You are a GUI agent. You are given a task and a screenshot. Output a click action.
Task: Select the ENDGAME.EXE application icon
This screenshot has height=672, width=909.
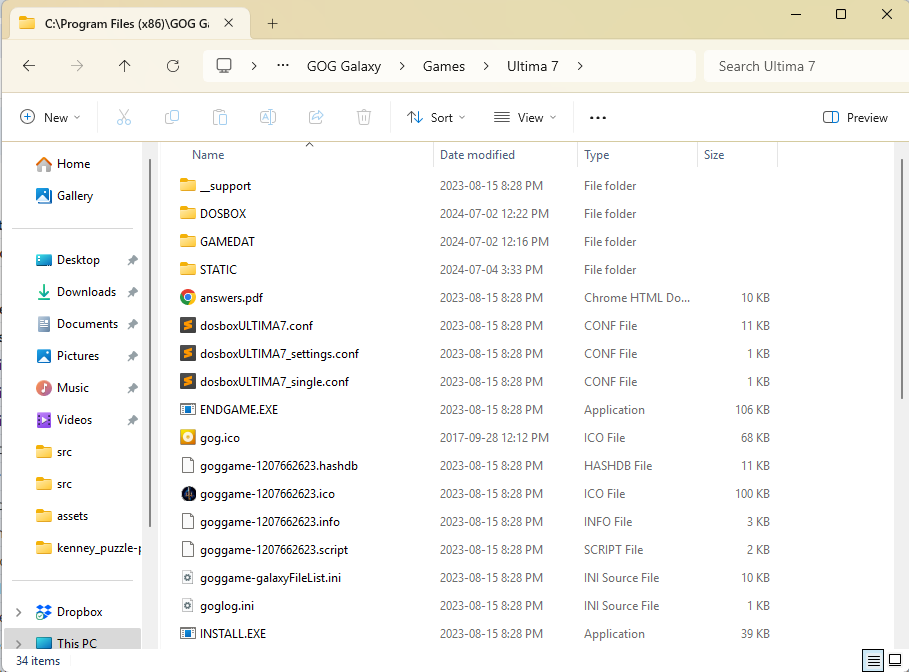[187, 409]
